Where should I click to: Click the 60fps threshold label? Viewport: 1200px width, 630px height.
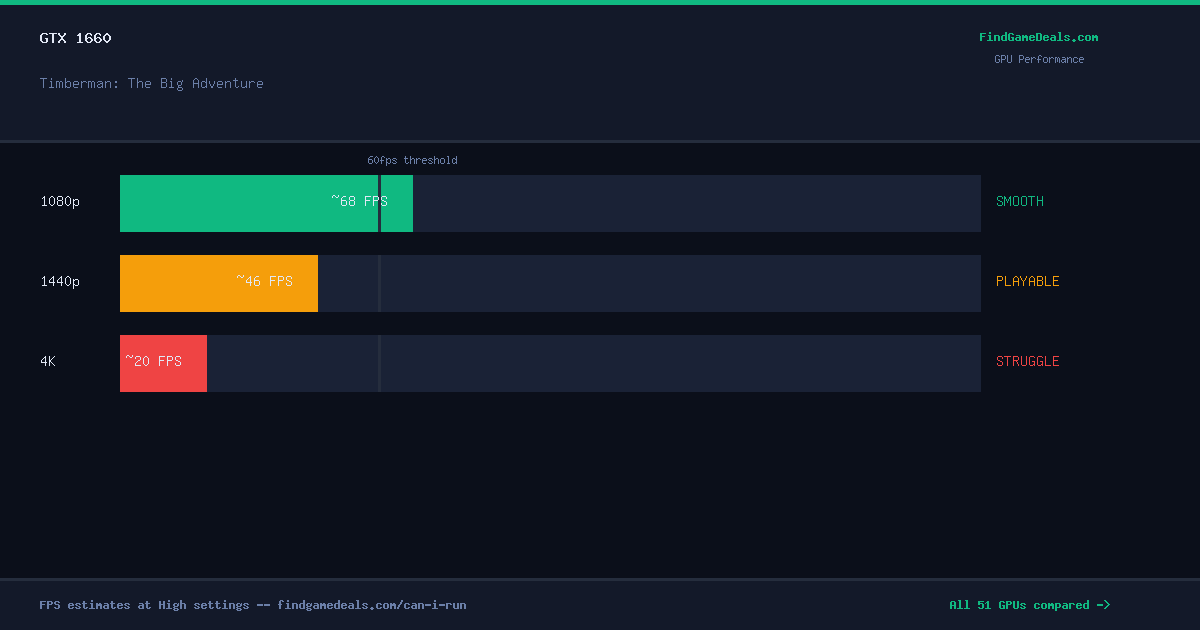(412, 160)
